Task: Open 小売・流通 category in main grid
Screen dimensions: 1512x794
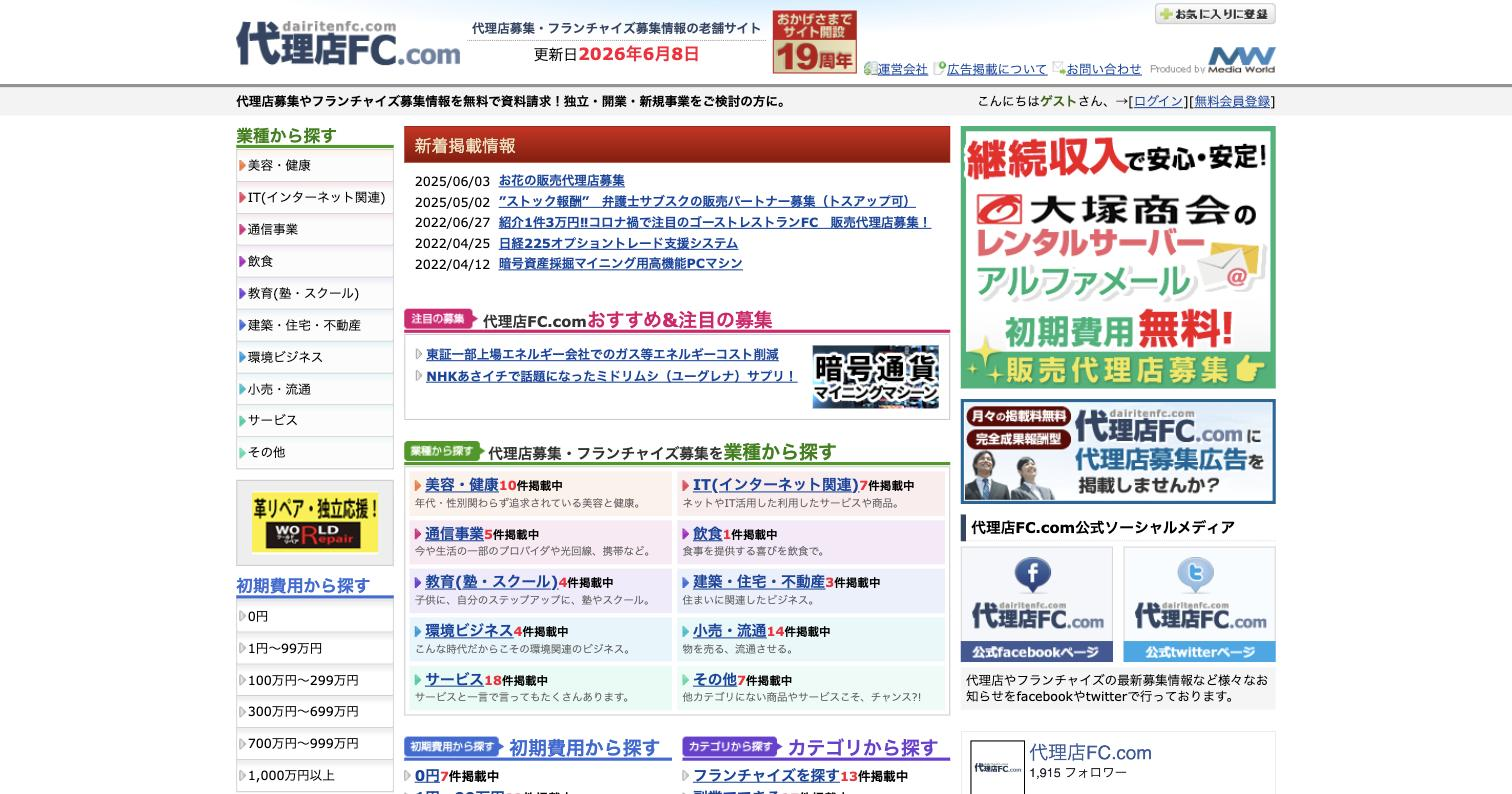Action: click(730, 631)
